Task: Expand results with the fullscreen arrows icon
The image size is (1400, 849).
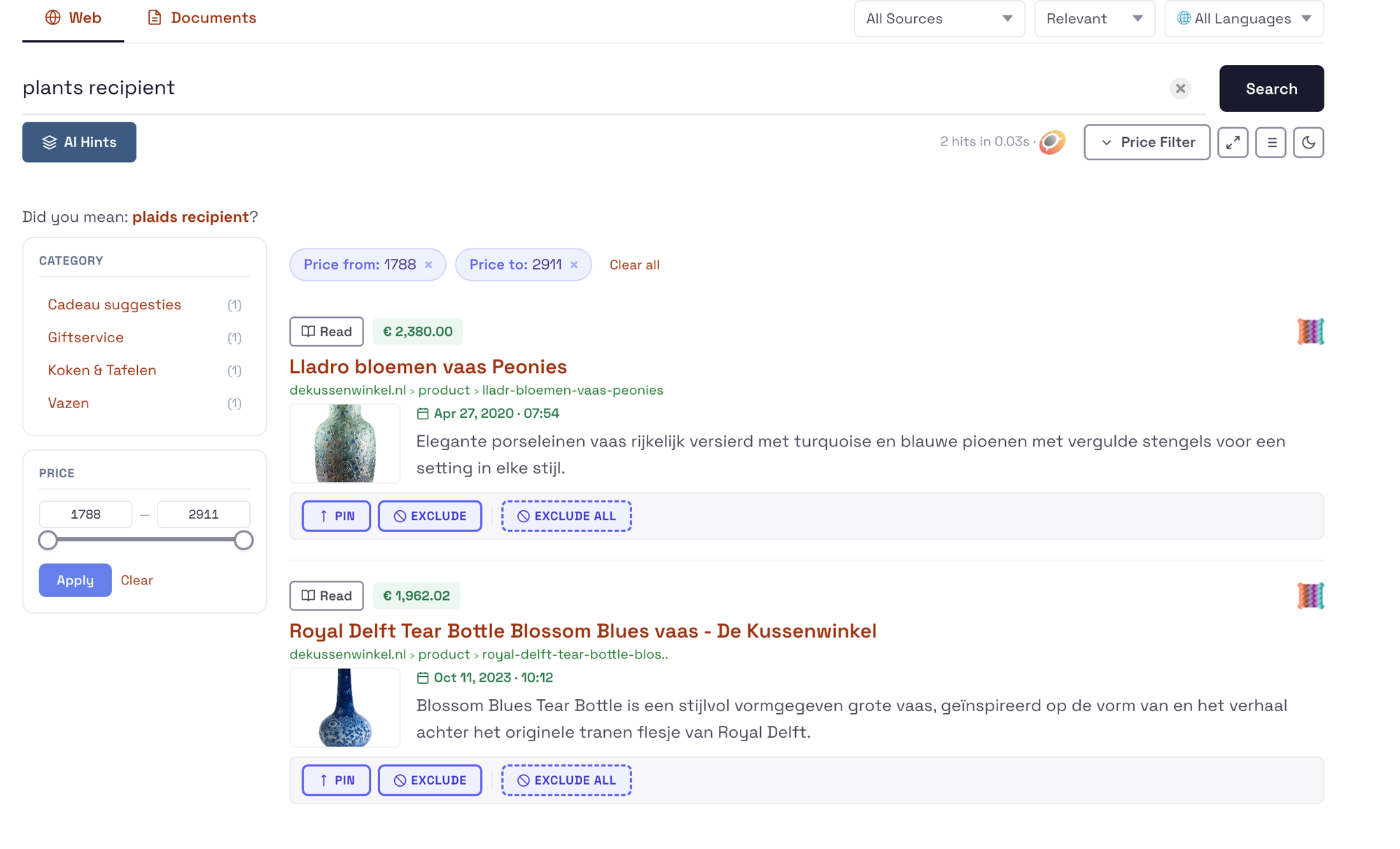Action: (1233, 142)
